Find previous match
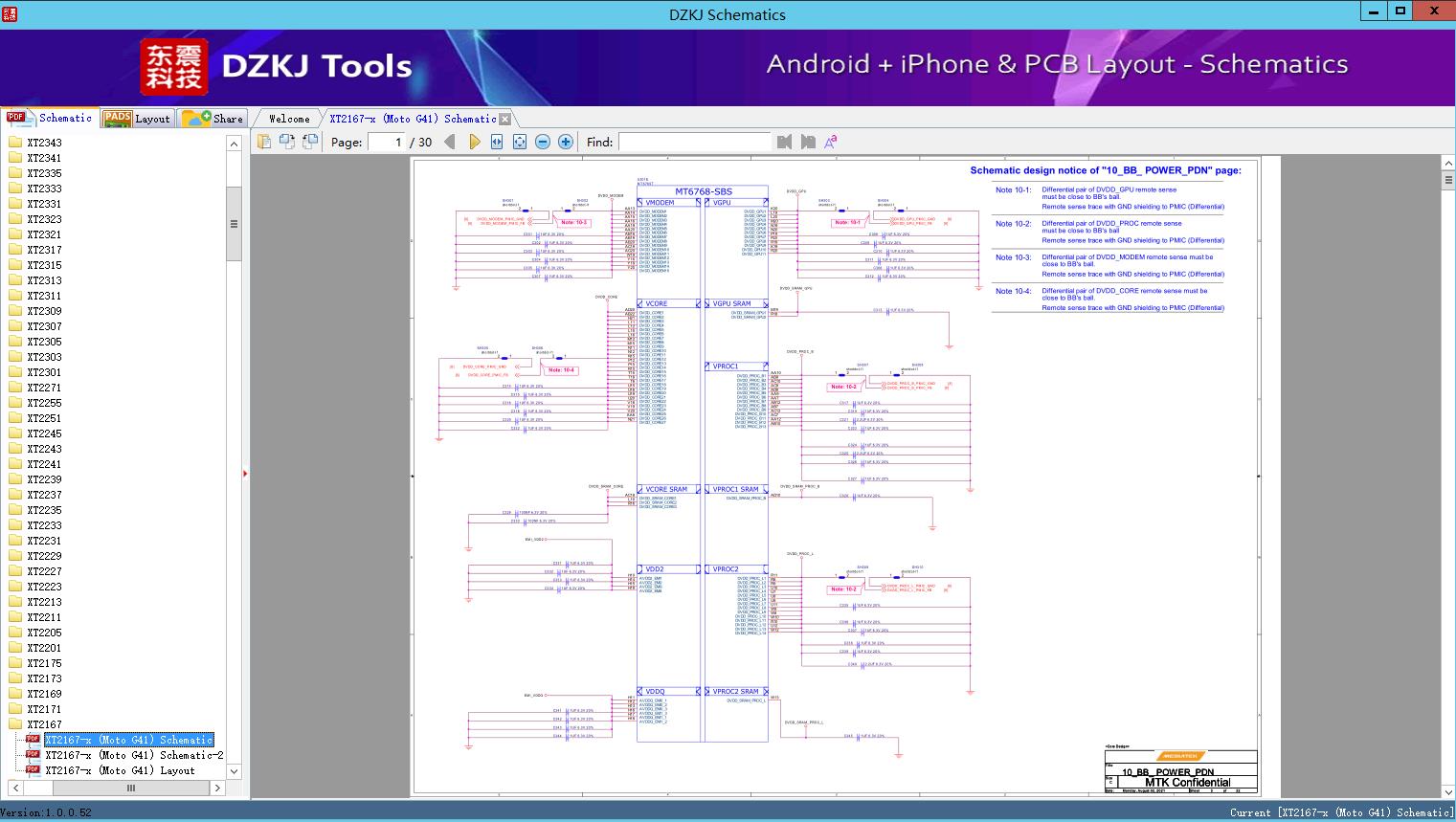Viewport: 1456px width, 822px height. tap(785, 142)
